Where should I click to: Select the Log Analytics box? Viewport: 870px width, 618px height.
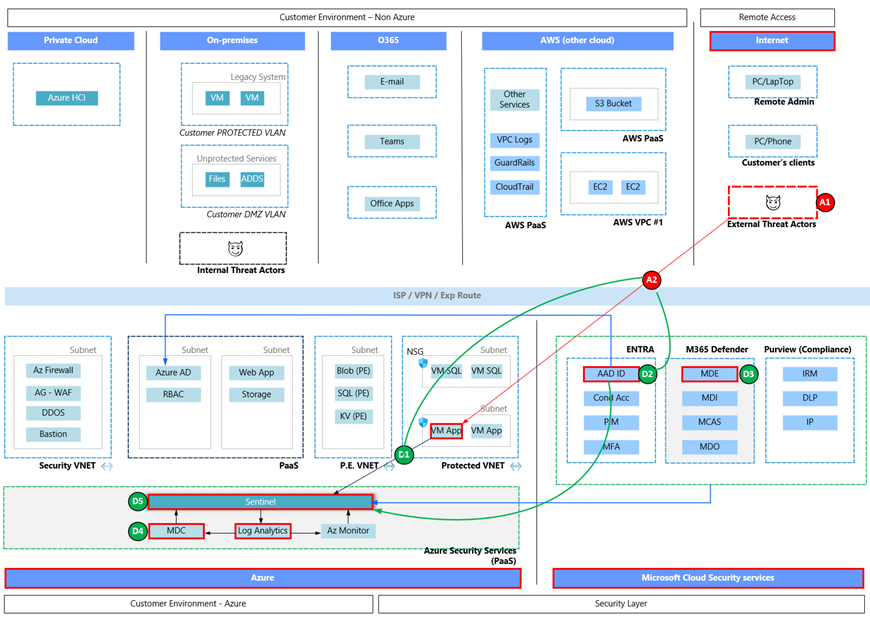click(263, 531)
